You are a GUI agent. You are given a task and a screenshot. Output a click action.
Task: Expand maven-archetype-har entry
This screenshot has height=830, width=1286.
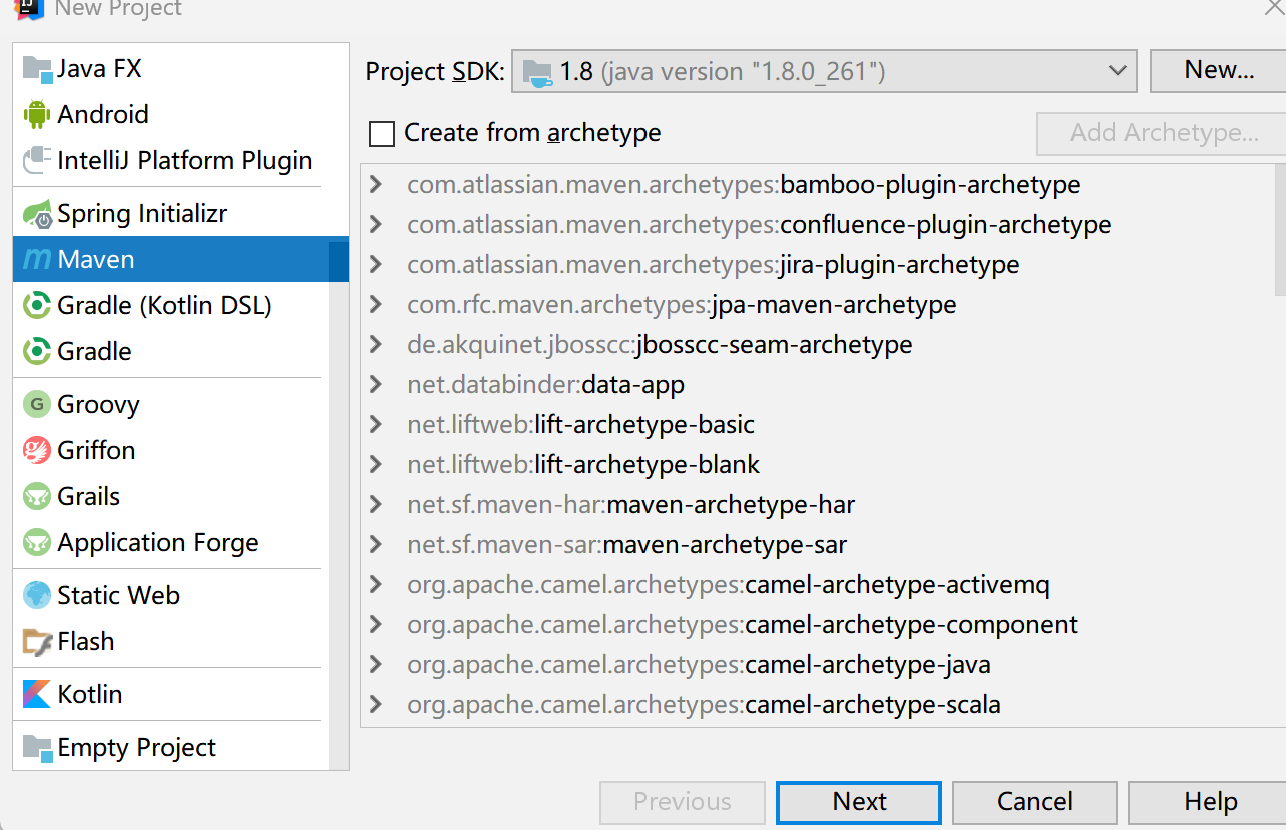tap(376, 505)
